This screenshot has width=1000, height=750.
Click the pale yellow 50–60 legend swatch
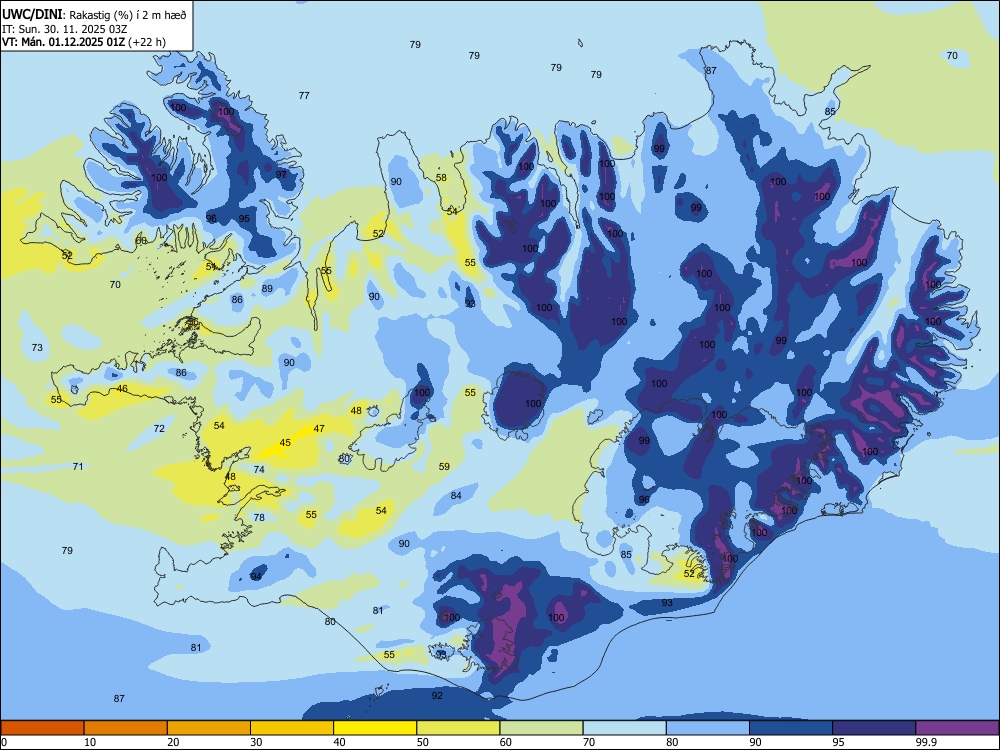pyautogui.click(x=458, y=728)
